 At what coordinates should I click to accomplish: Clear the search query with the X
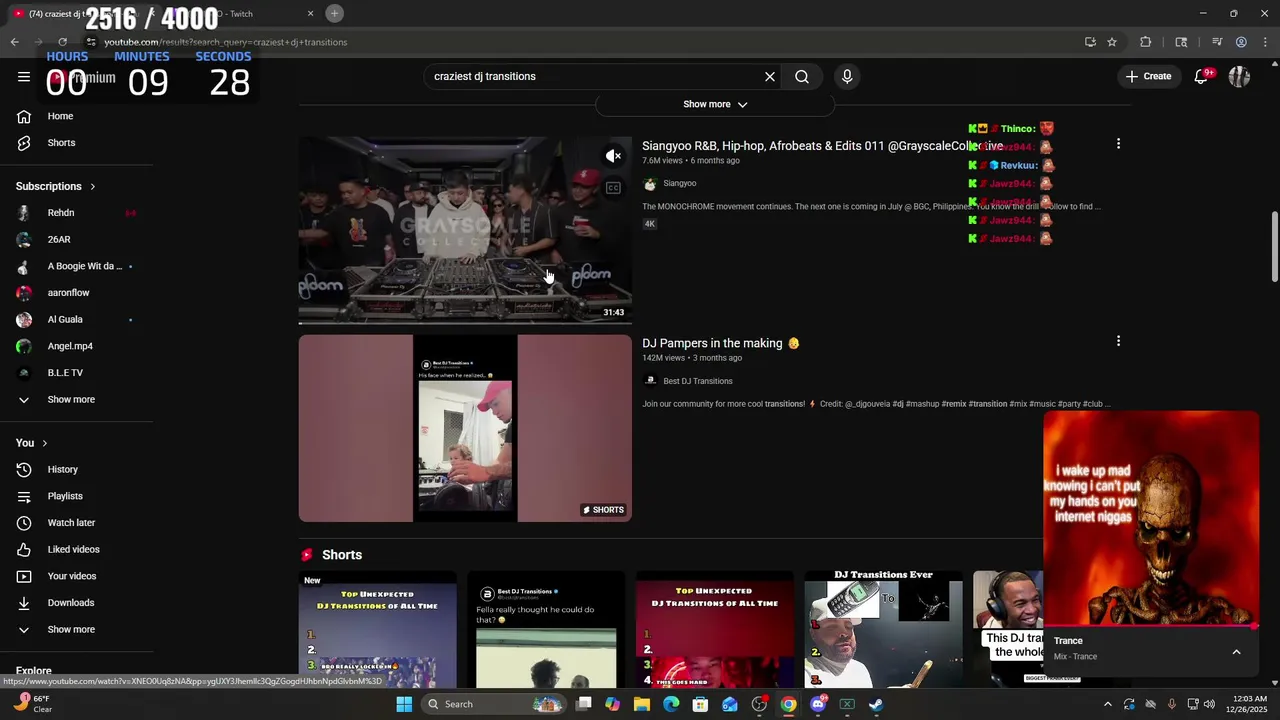(770, 77)
